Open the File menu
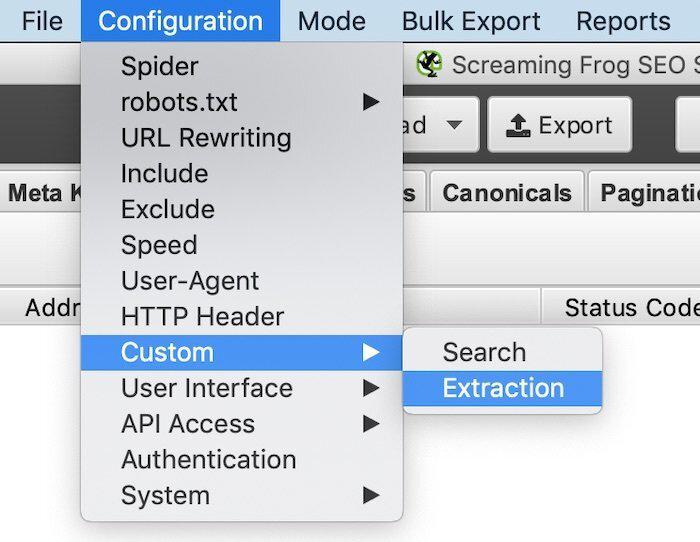The image size is (700, 542). (42, 21)
